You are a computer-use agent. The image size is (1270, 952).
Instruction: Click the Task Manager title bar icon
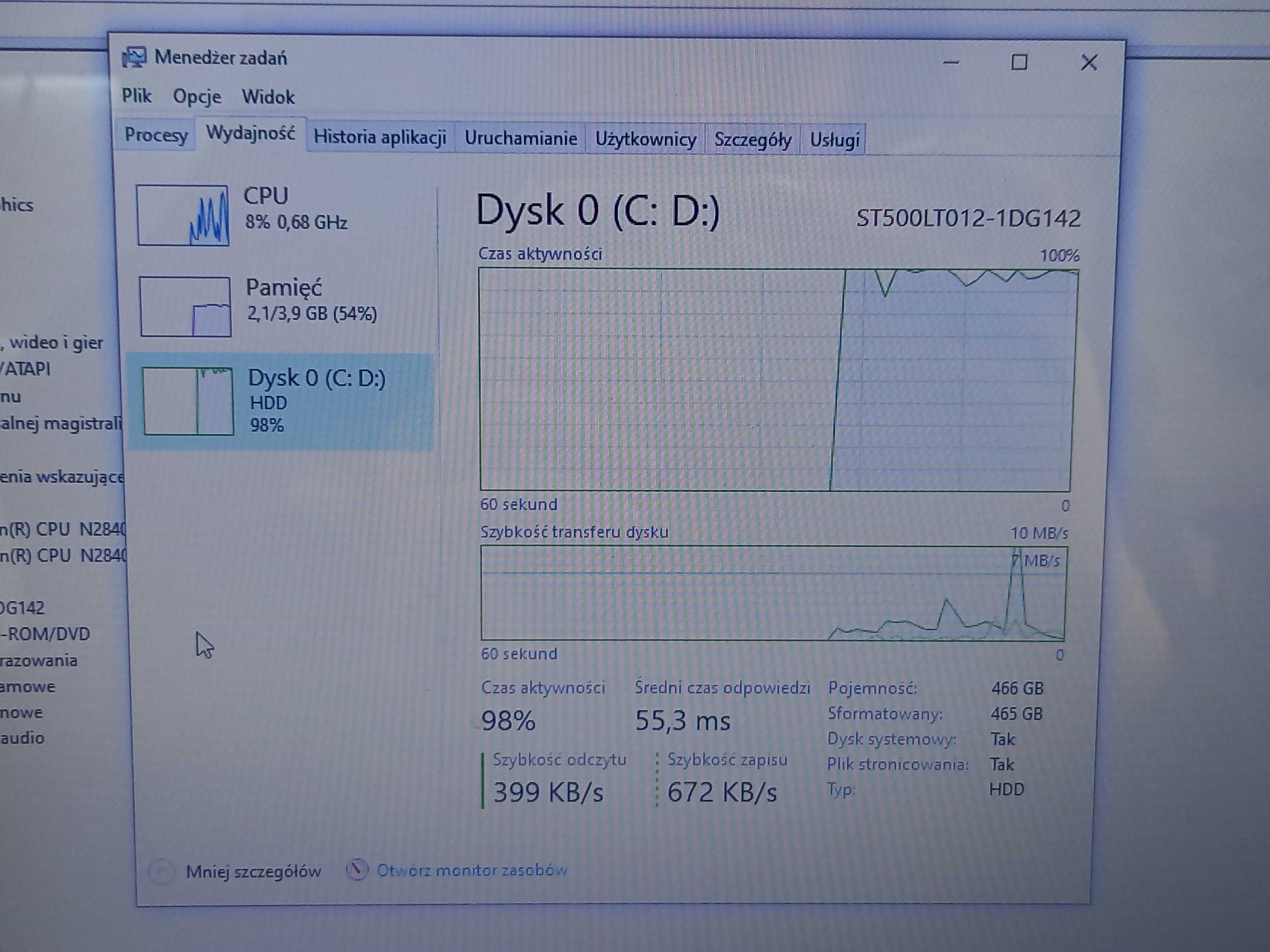(x=135, y=57)
